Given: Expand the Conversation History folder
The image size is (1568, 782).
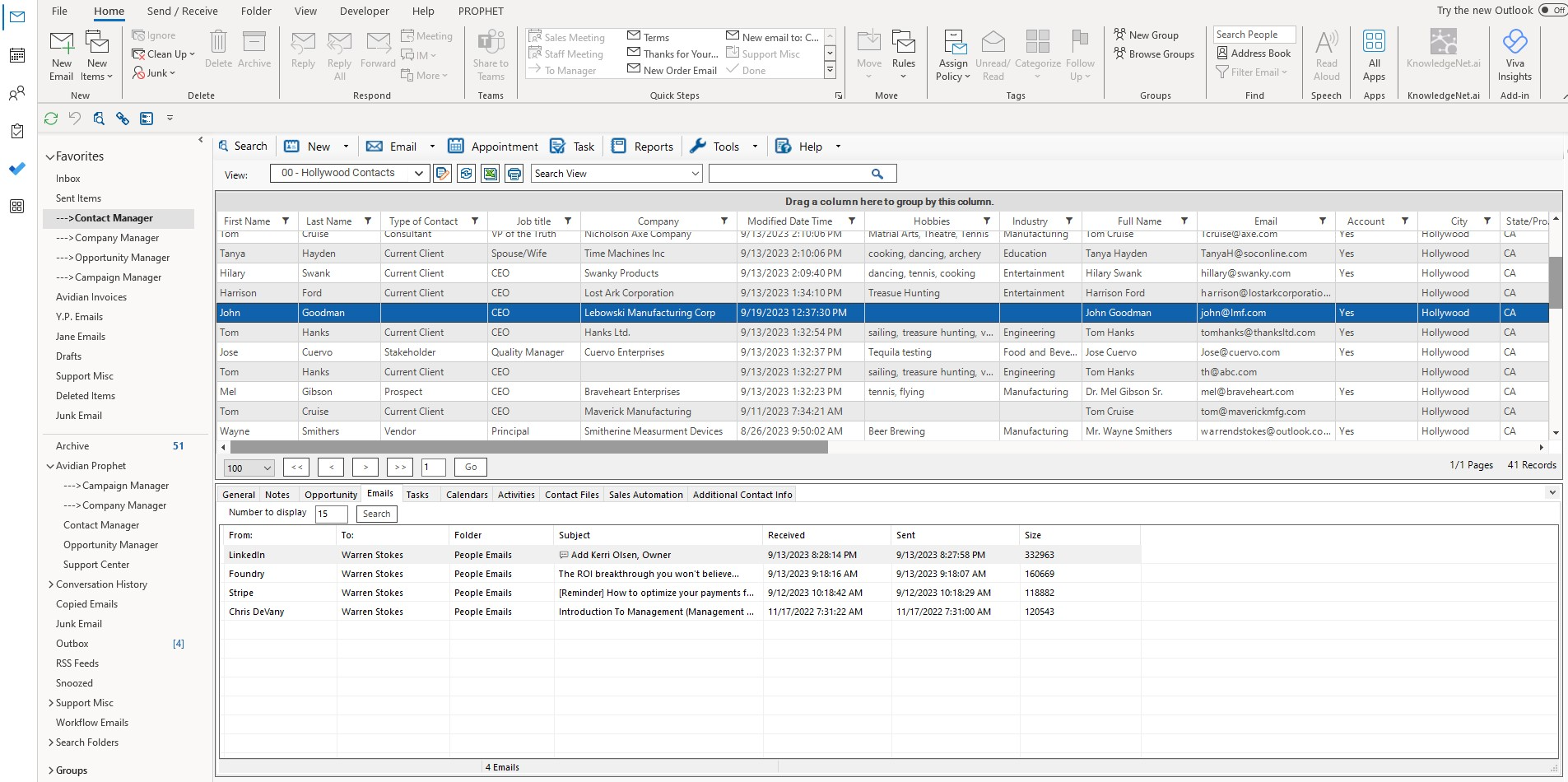Looking at the screenshot, I should (x=50, y=584).
